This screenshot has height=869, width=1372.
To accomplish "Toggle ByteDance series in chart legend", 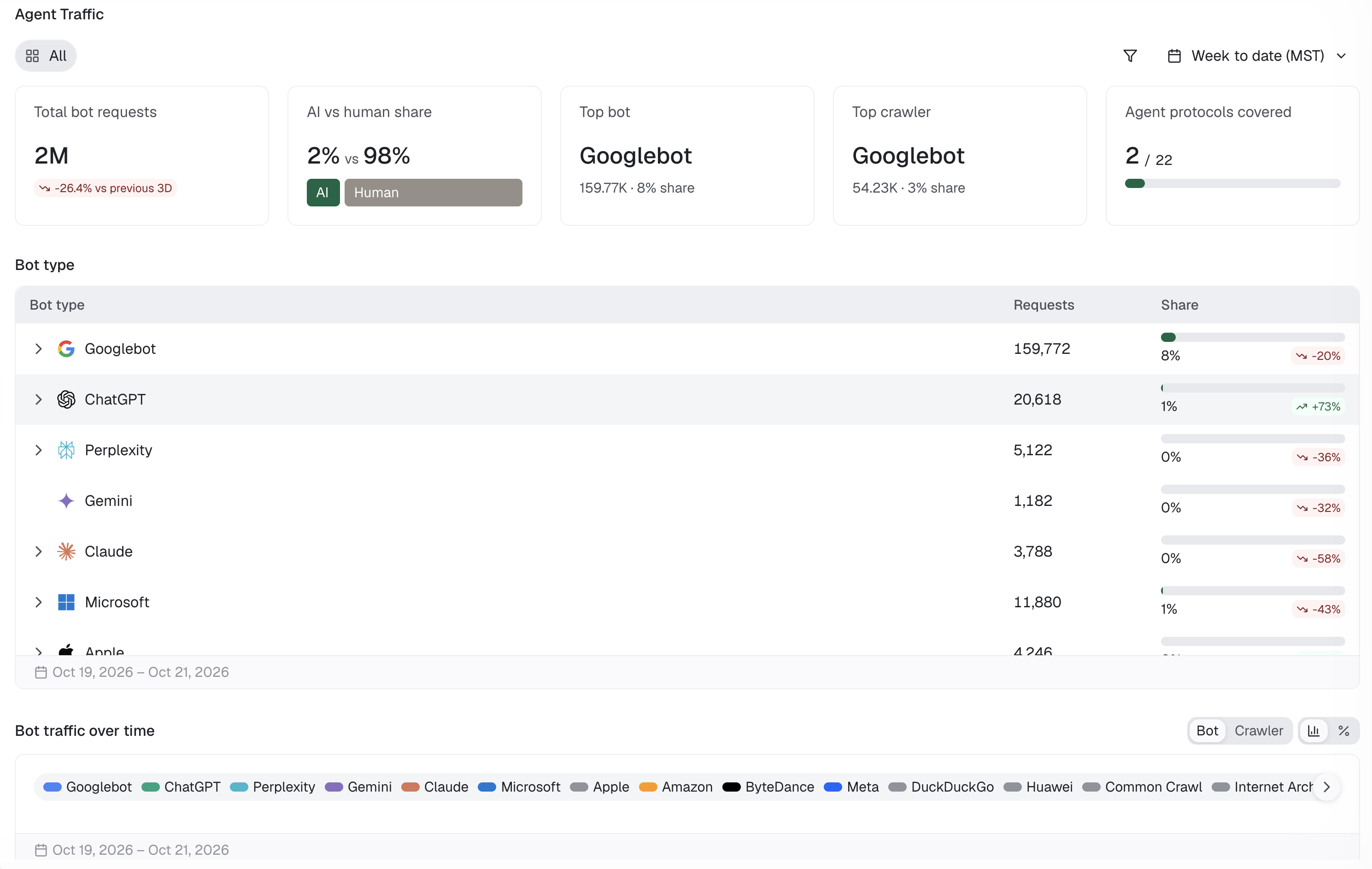I will point(768,787).
